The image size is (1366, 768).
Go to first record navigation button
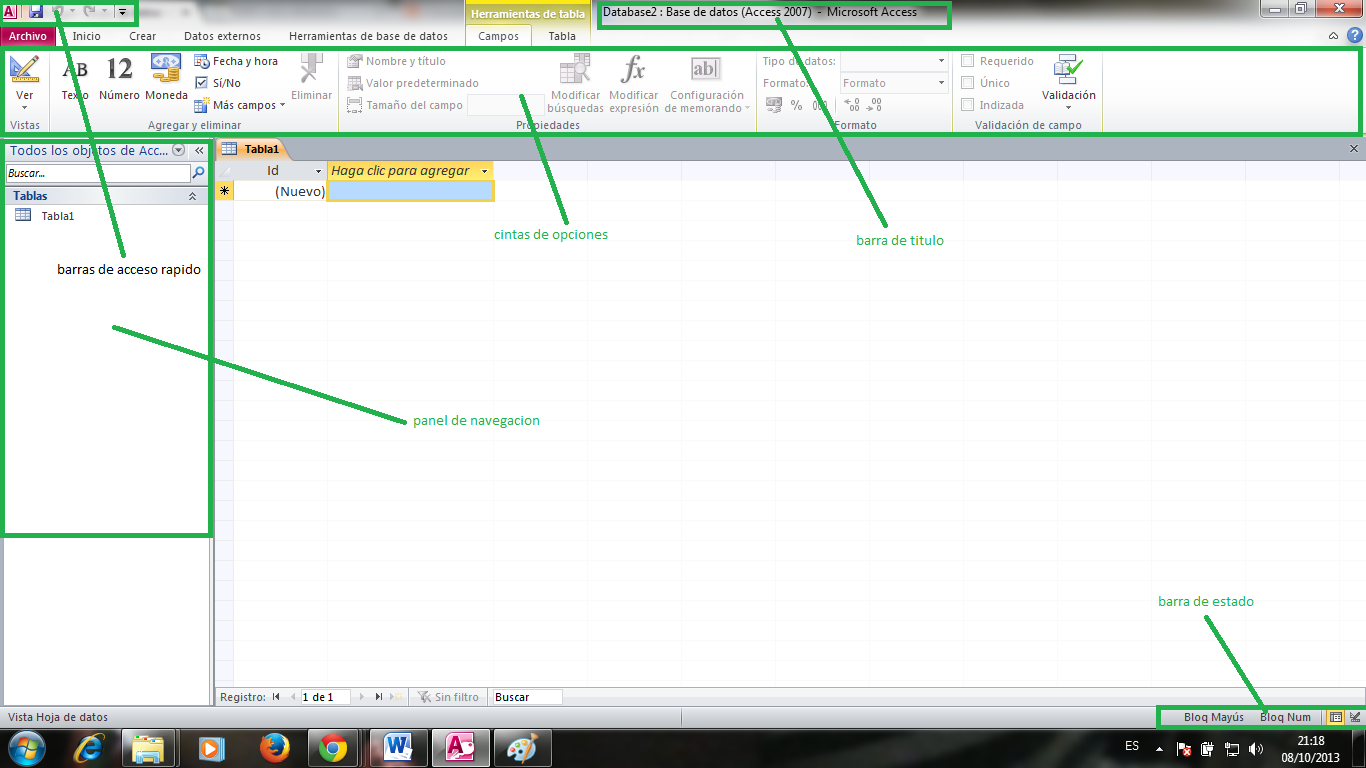(276, 697)
